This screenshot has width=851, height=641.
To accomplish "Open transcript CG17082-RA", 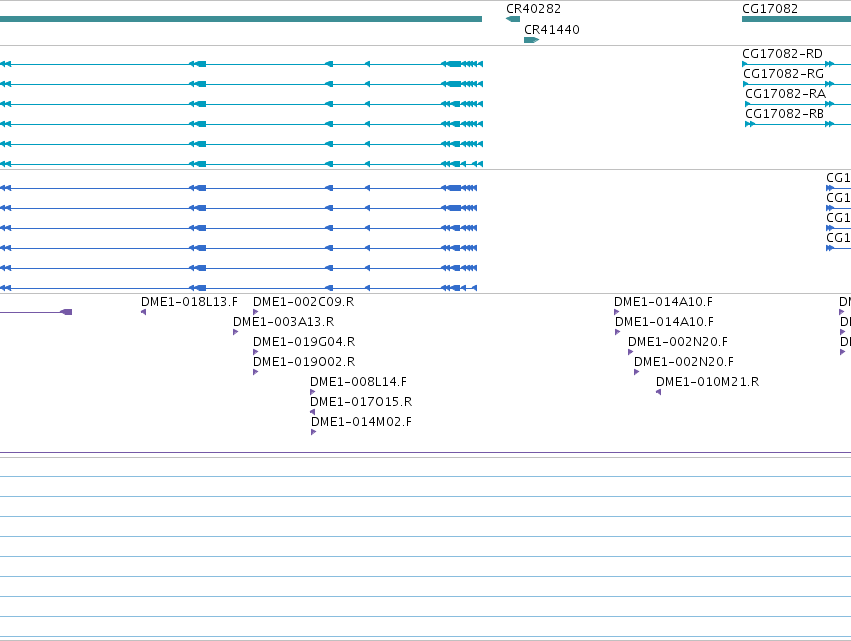I will tap(785, 94).
